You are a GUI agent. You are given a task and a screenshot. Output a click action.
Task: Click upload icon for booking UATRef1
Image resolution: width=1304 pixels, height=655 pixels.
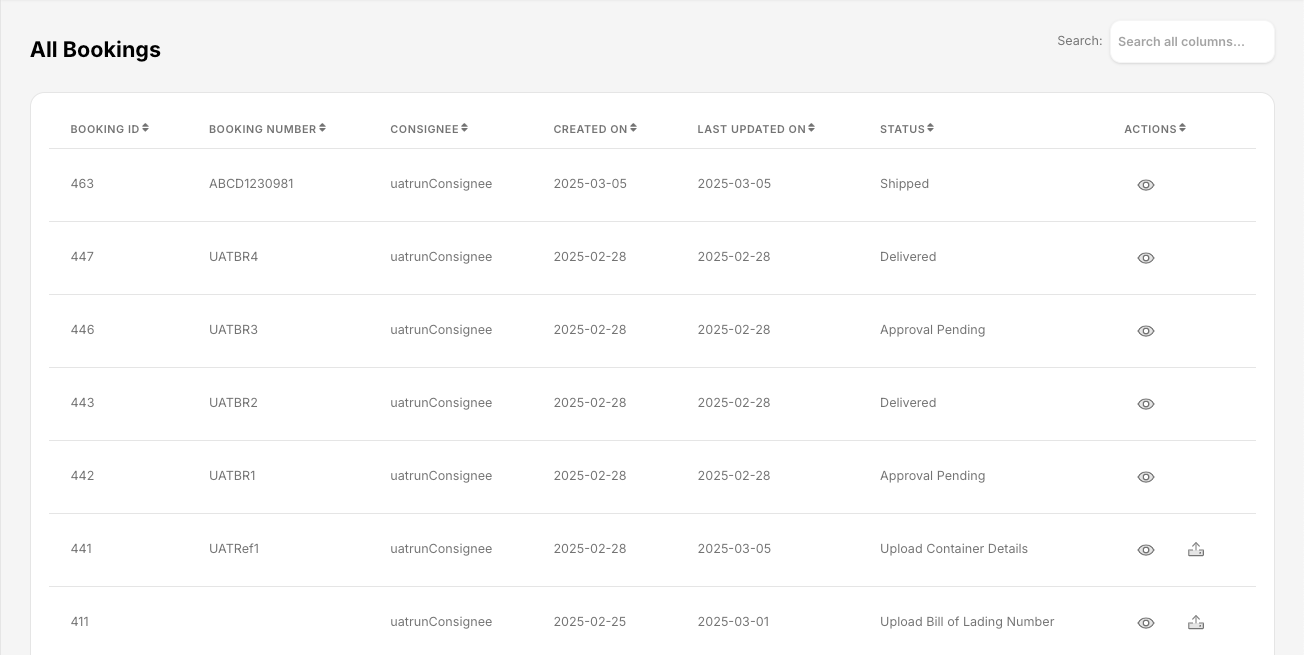coord(1195,549)
